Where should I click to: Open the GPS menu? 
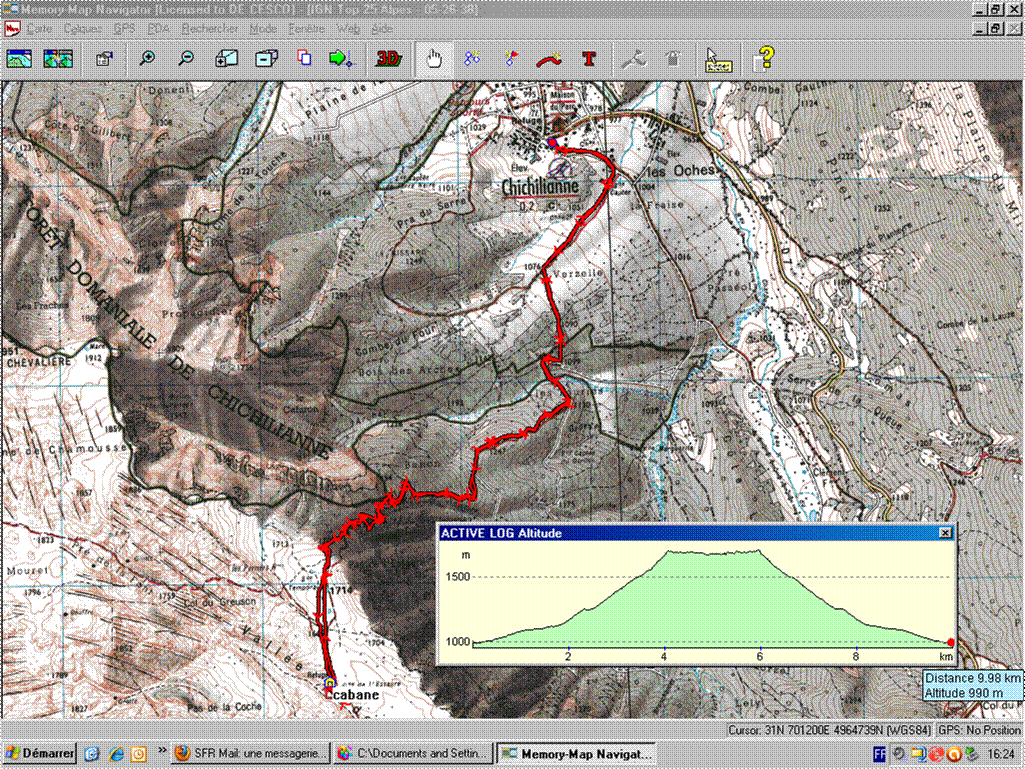pos(124,29)
